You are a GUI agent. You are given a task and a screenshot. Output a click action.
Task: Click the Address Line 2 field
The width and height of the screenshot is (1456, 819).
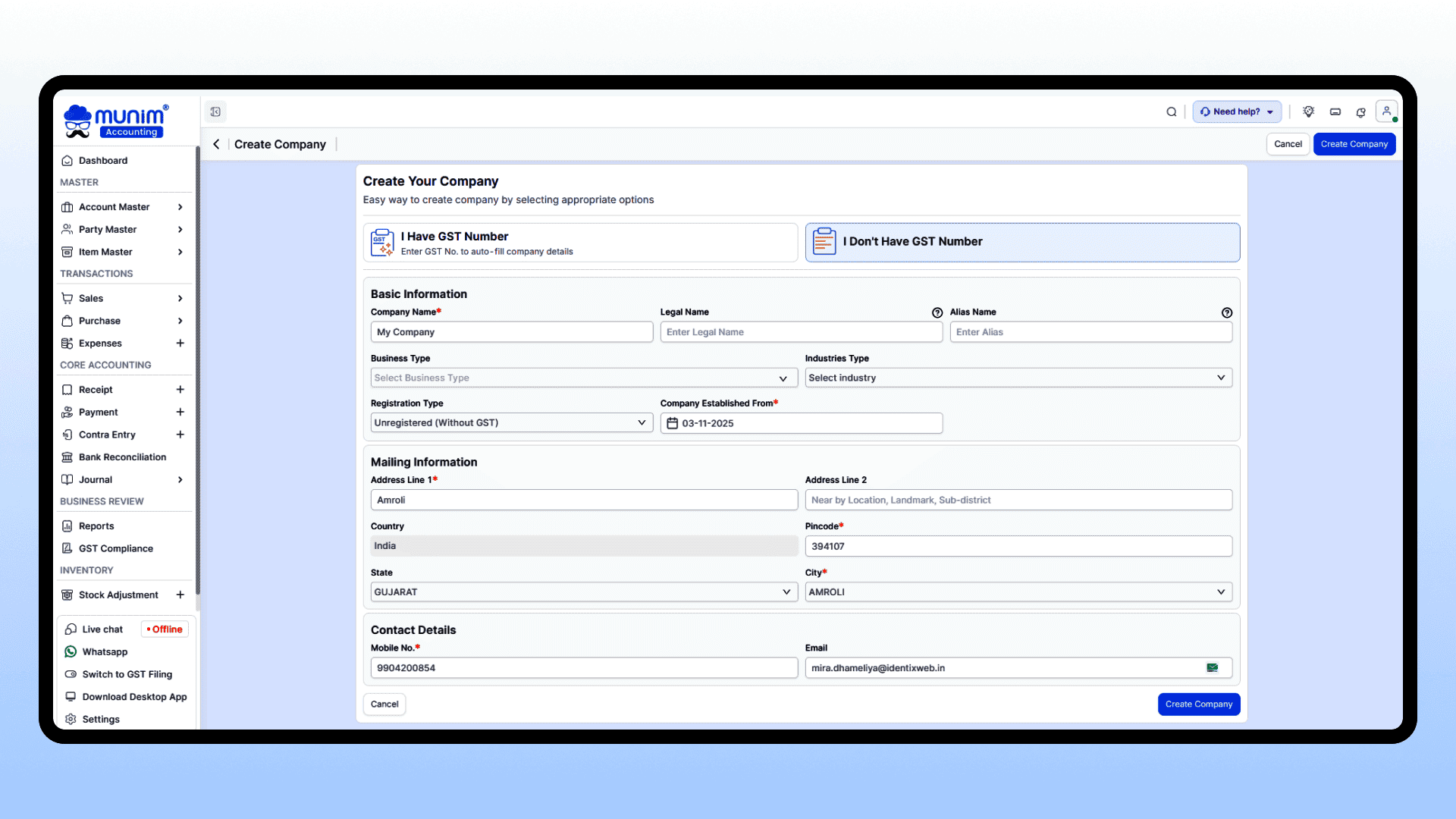pos(1018,500)
